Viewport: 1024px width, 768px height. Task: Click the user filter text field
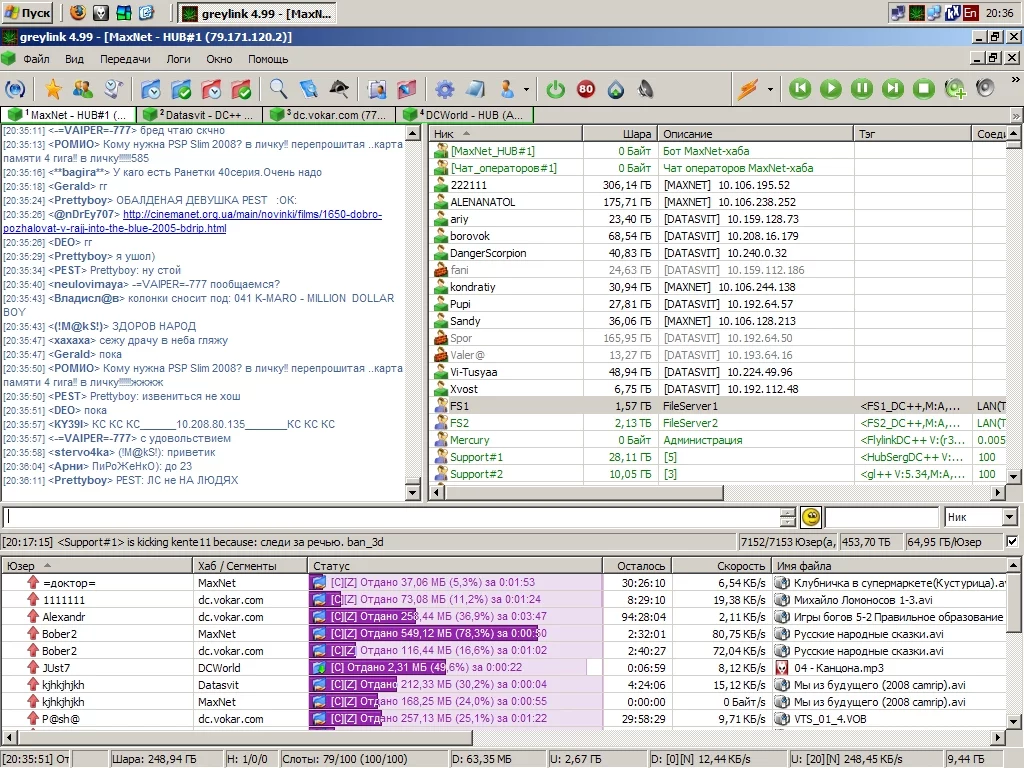(x=882, y=517)
